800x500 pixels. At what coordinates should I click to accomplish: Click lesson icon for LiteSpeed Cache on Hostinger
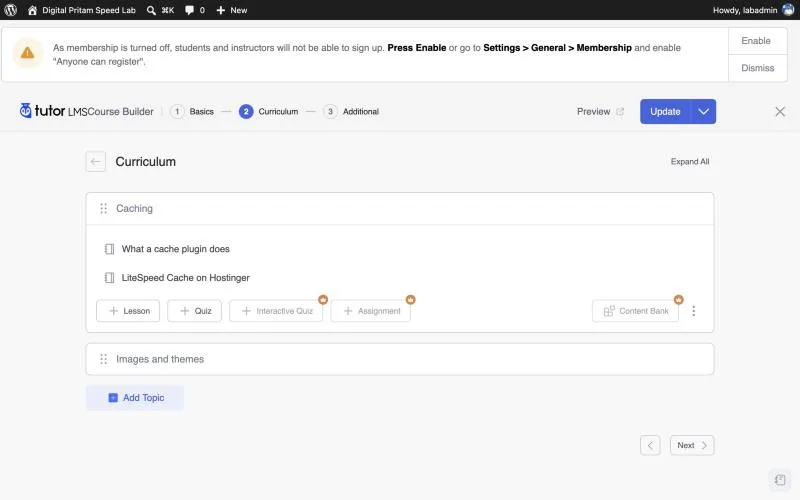[109, 278]
